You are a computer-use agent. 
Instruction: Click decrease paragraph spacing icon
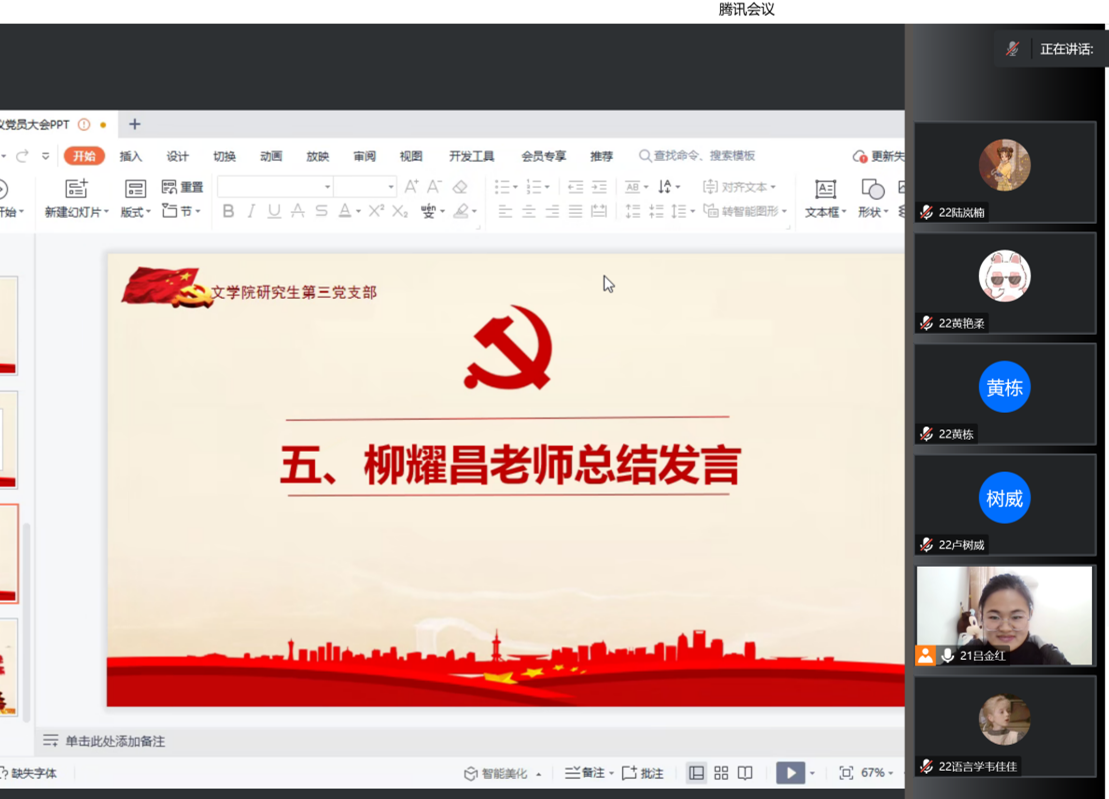(656, 211)
